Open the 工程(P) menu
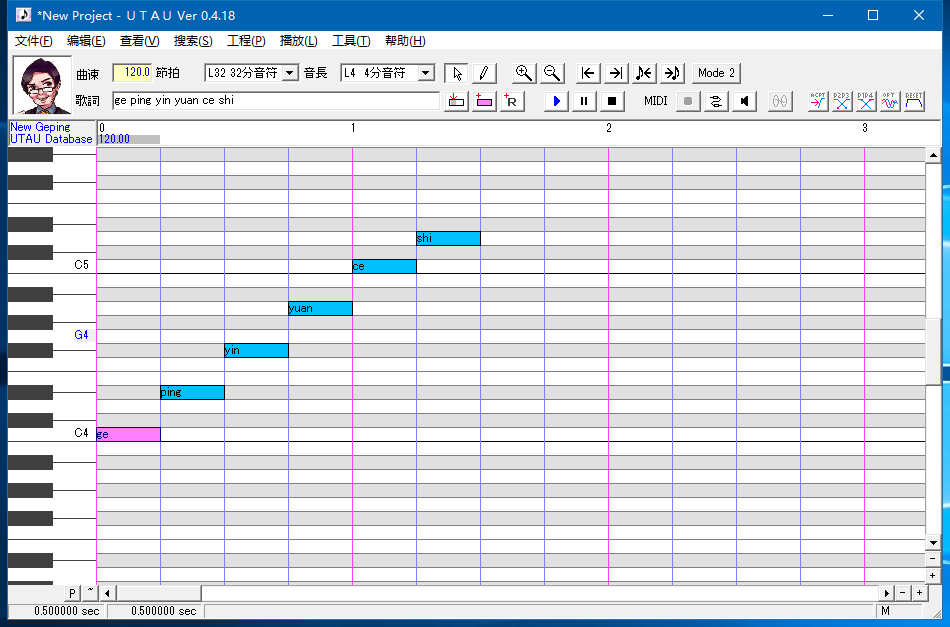Image resolution: width=950 pixels, height=627 pixels. pyautogui.click(x=246, y=41)
